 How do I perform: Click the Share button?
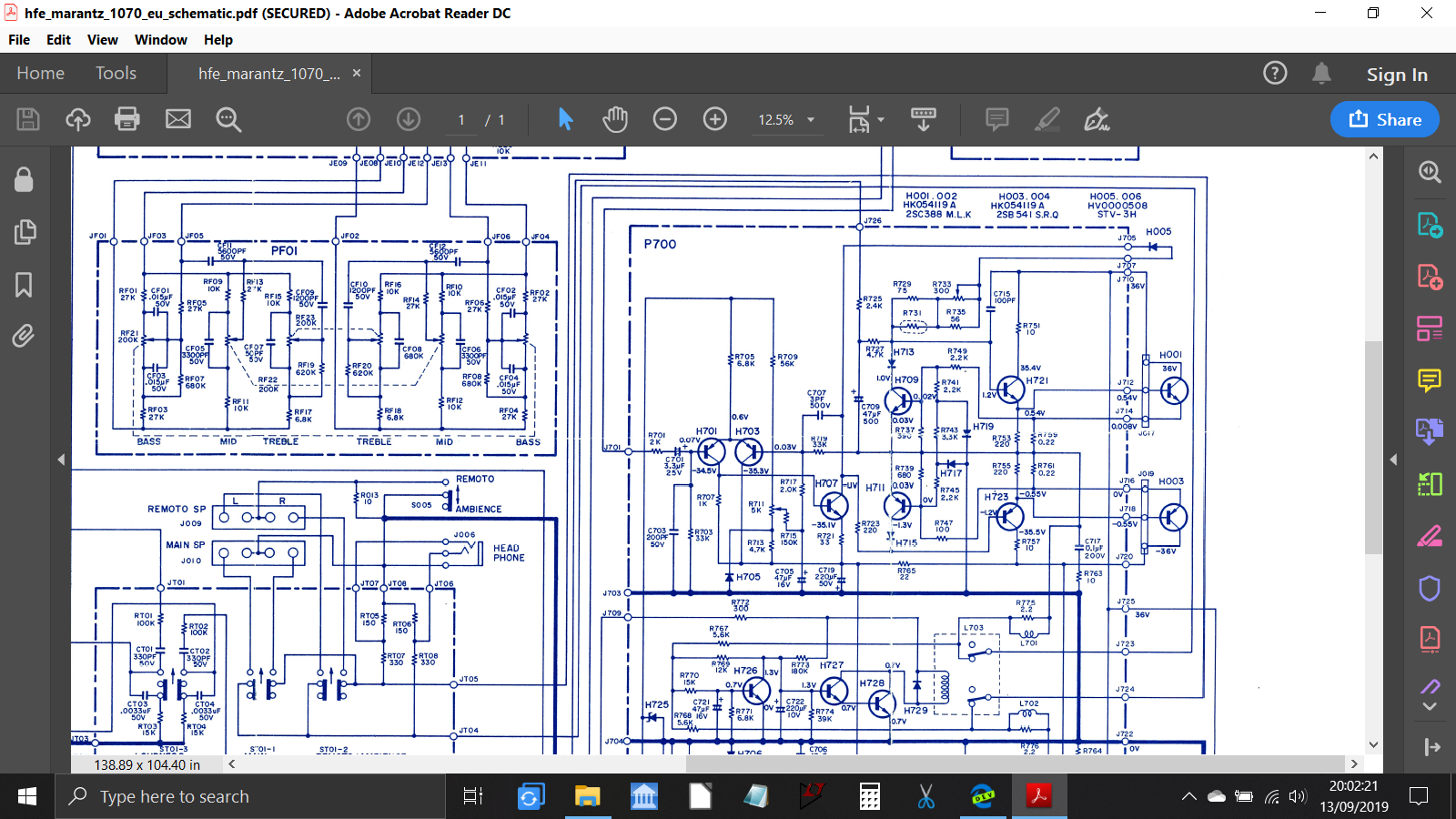point(1385,119)
